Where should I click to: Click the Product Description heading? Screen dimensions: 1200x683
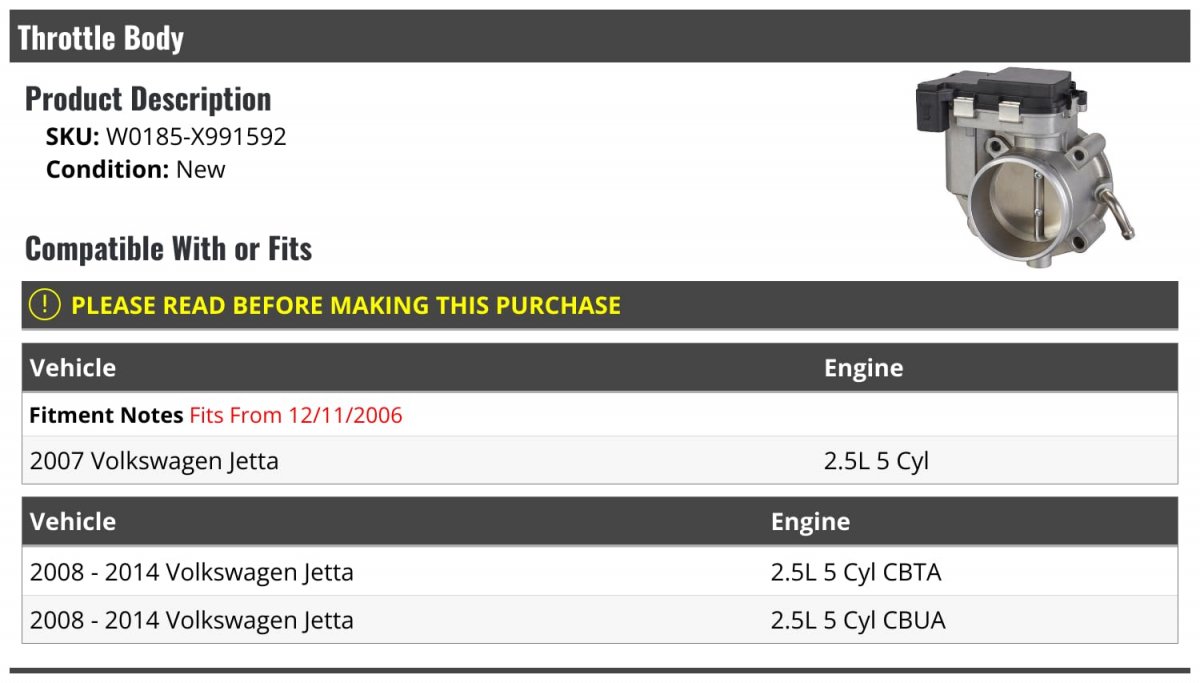[x=148, y=99]
